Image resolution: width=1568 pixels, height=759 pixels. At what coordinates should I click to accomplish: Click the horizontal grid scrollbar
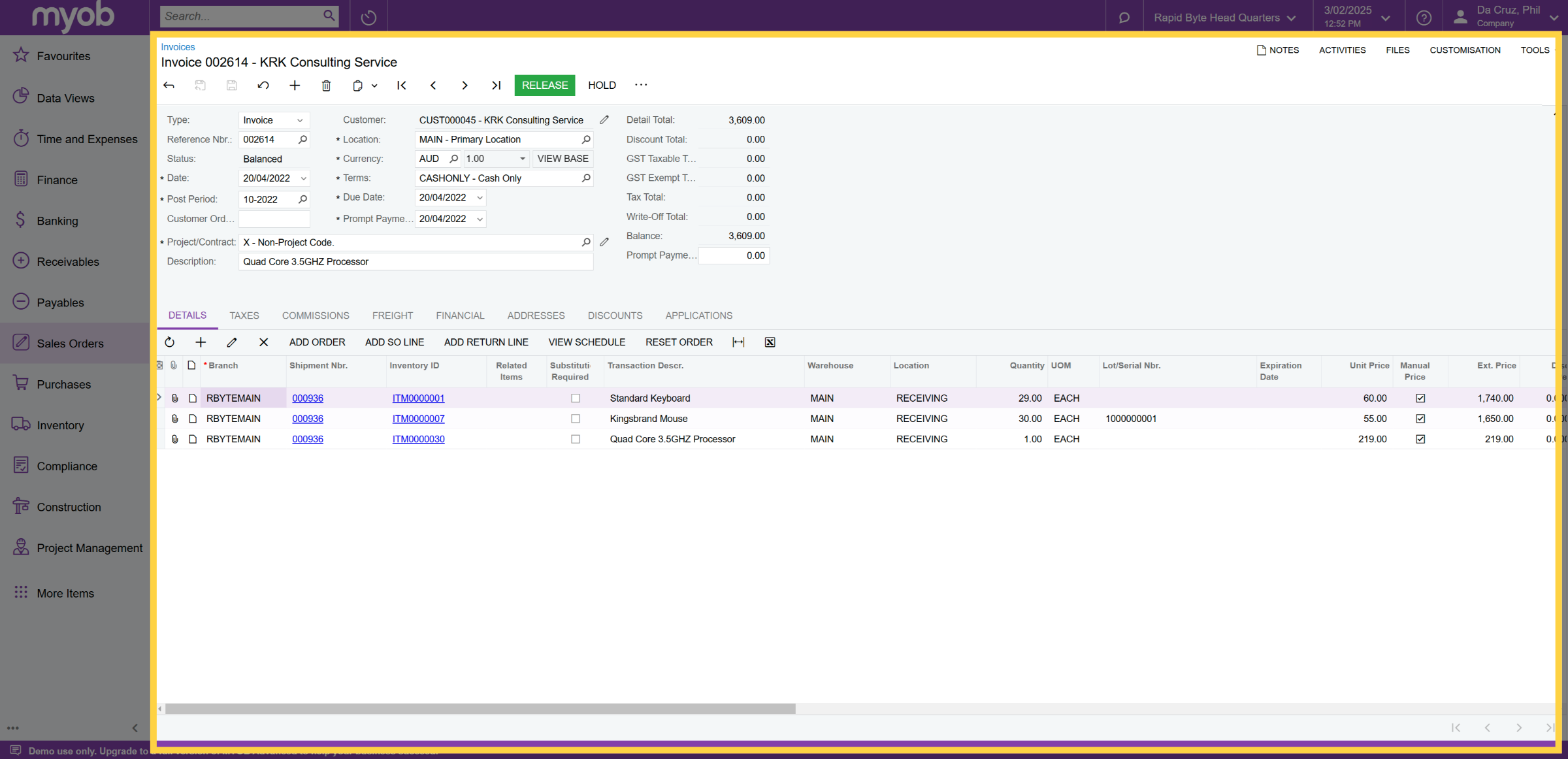click(480, 709)
